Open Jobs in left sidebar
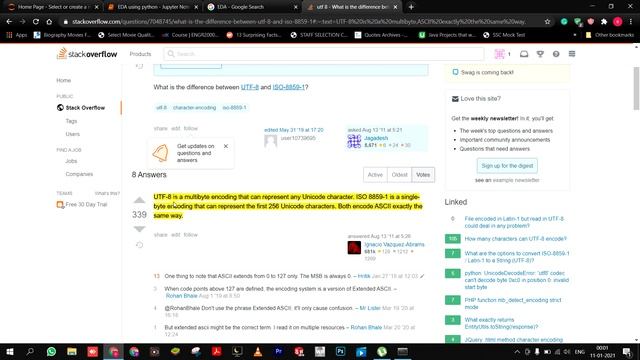Screen dimensions: 640x360 [71, 161]
